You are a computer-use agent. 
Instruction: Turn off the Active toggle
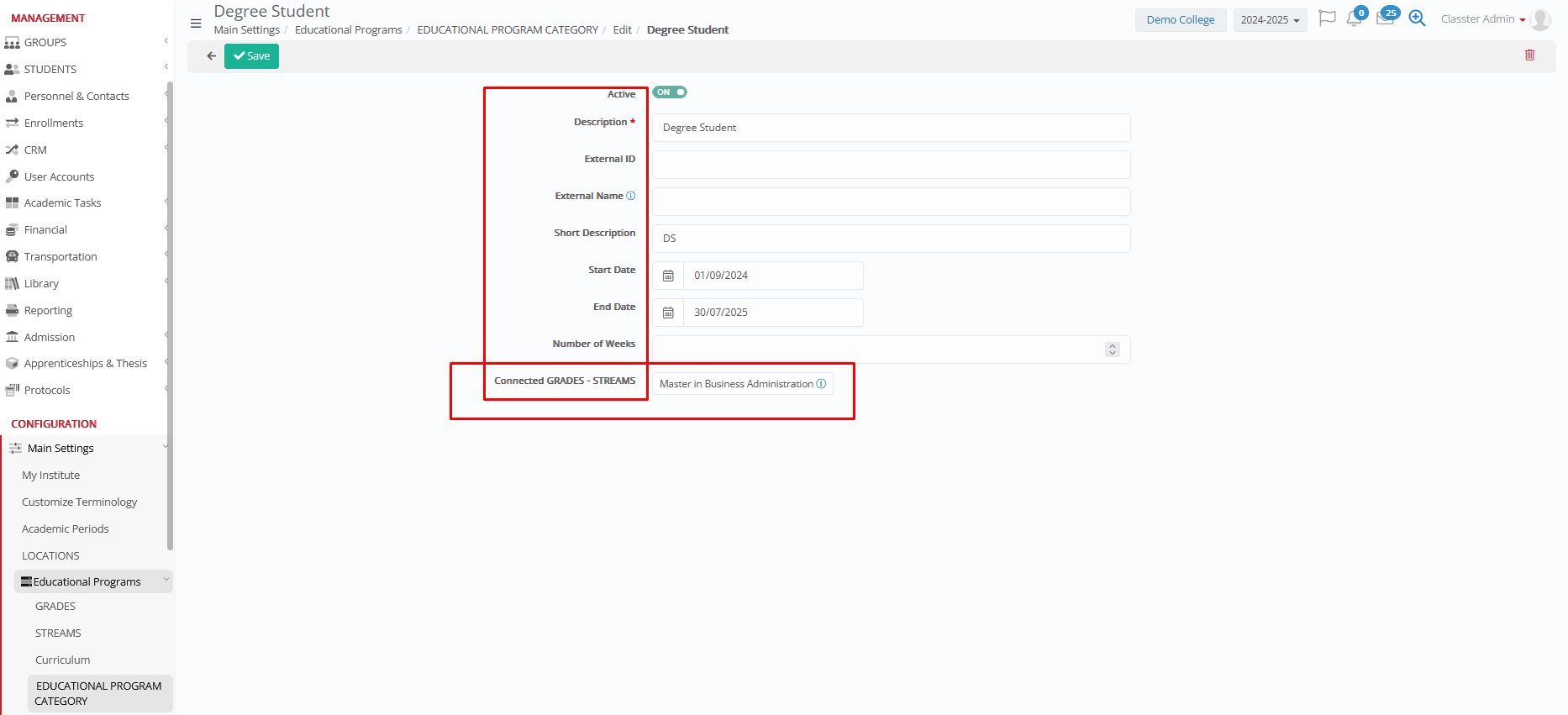tap(670, 92)
